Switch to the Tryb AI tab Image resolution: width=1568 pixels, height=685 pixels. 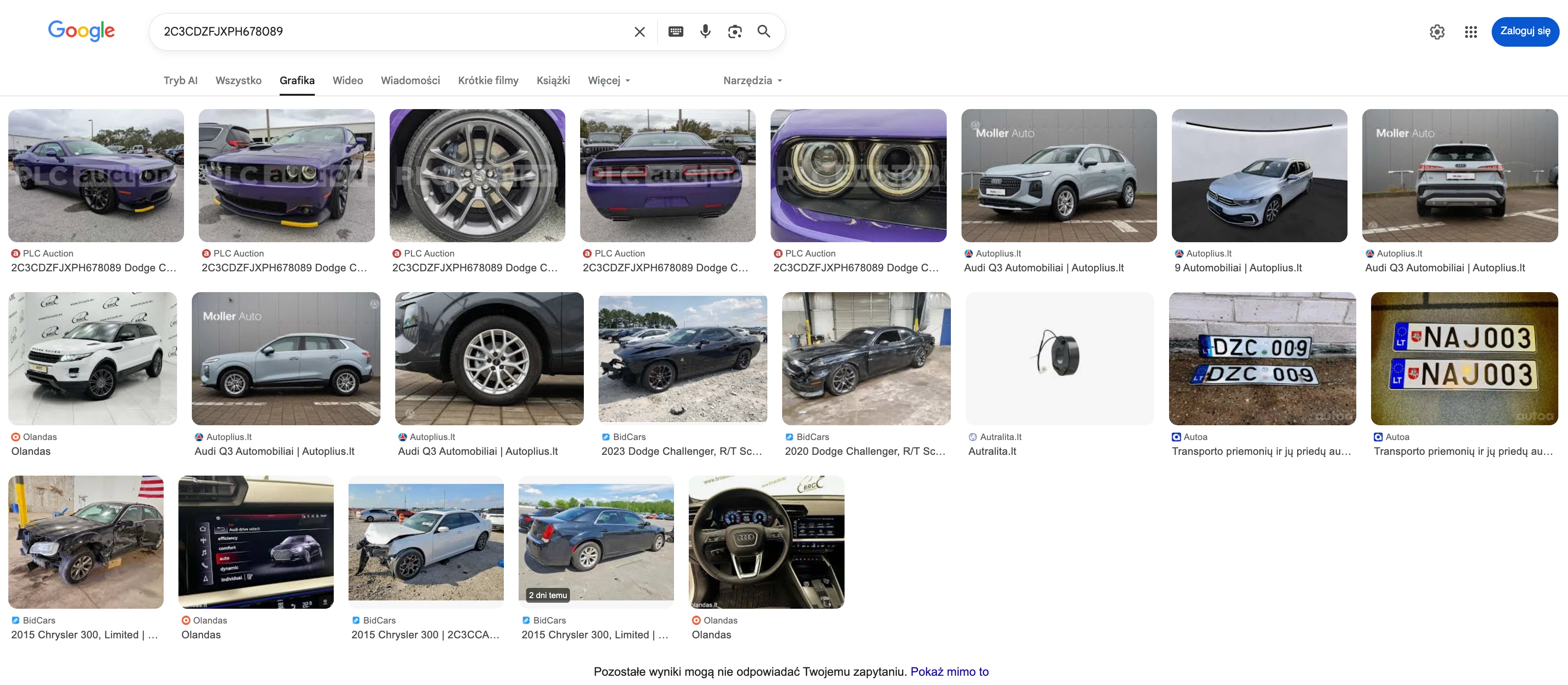click(180, 80)
